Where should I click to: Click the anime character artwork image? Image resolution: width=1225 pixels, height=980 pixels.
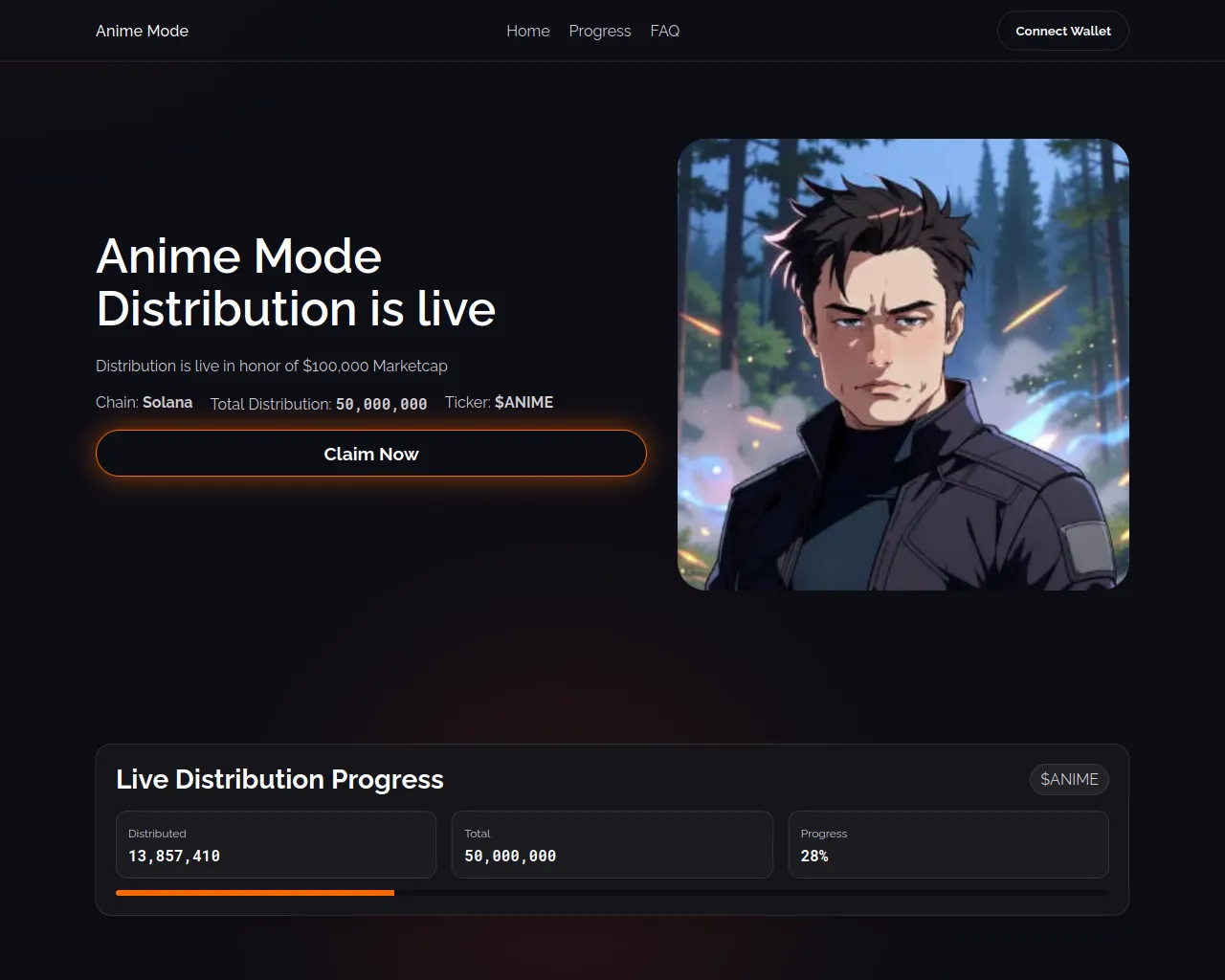pyautogui.click(x=903, y=365)
